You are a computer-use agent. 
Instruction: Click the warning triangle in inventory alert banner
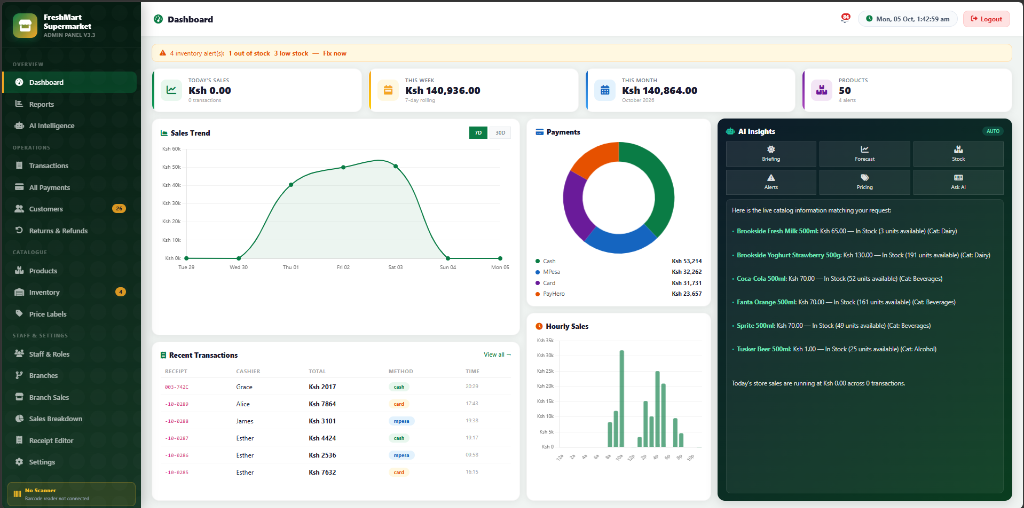pos(163,53)
